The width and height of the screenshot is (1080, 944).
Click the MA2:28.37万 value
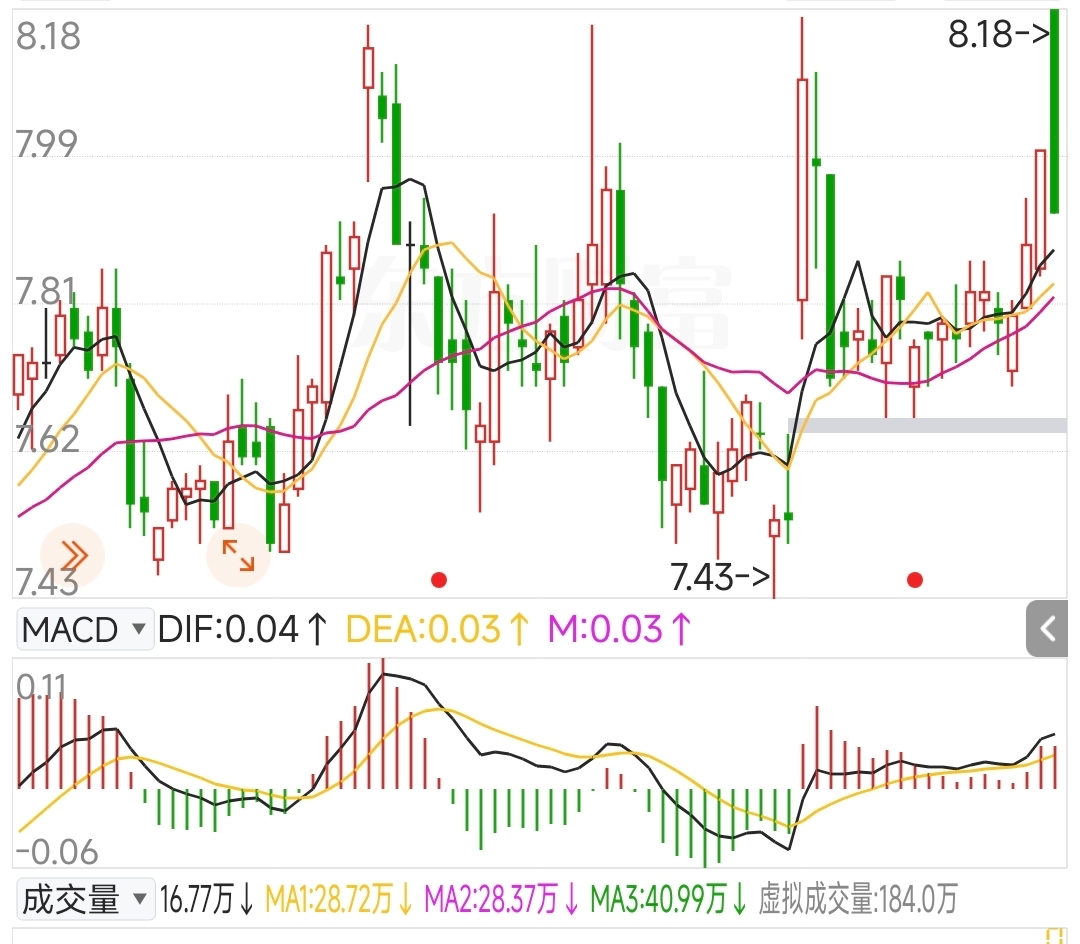[501, 899]
